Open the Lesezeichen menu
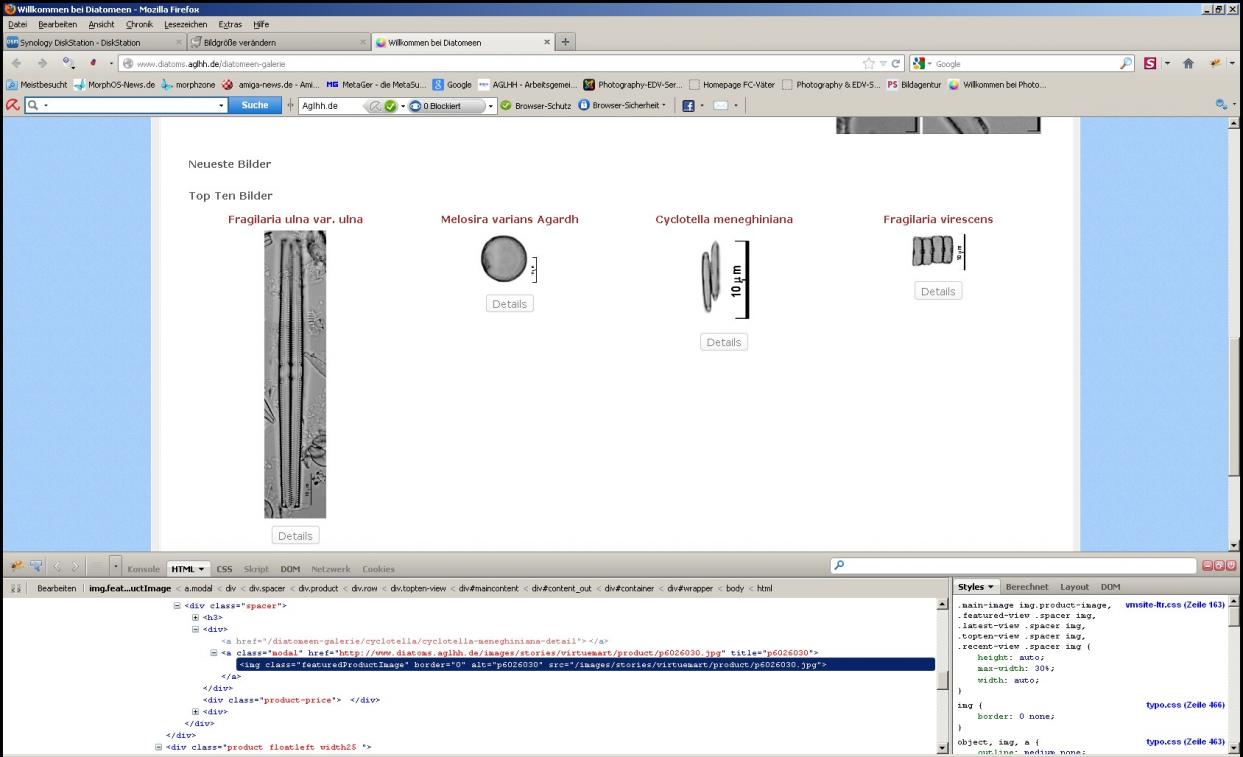The image size is (1243, 757). tap(182, 24)
